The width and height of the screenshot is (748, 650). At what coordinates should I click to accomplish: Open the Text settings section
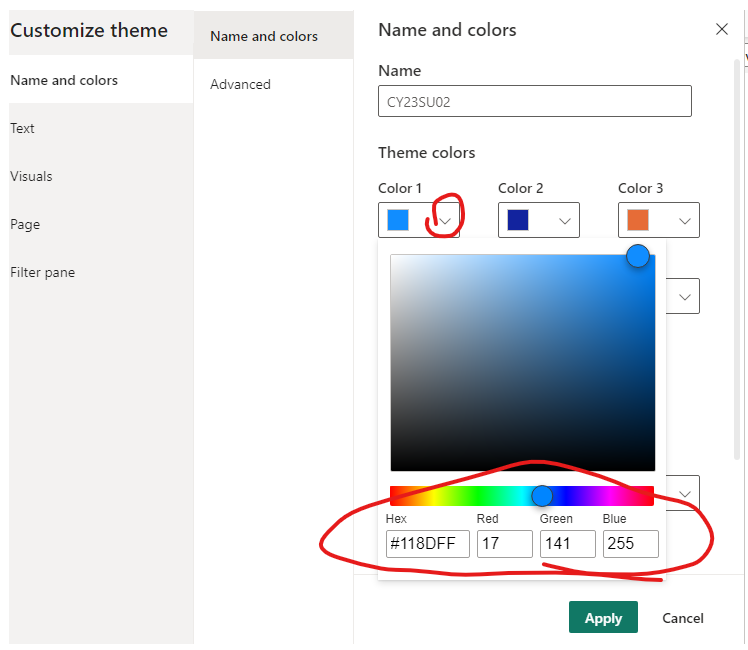coord(101,128)
